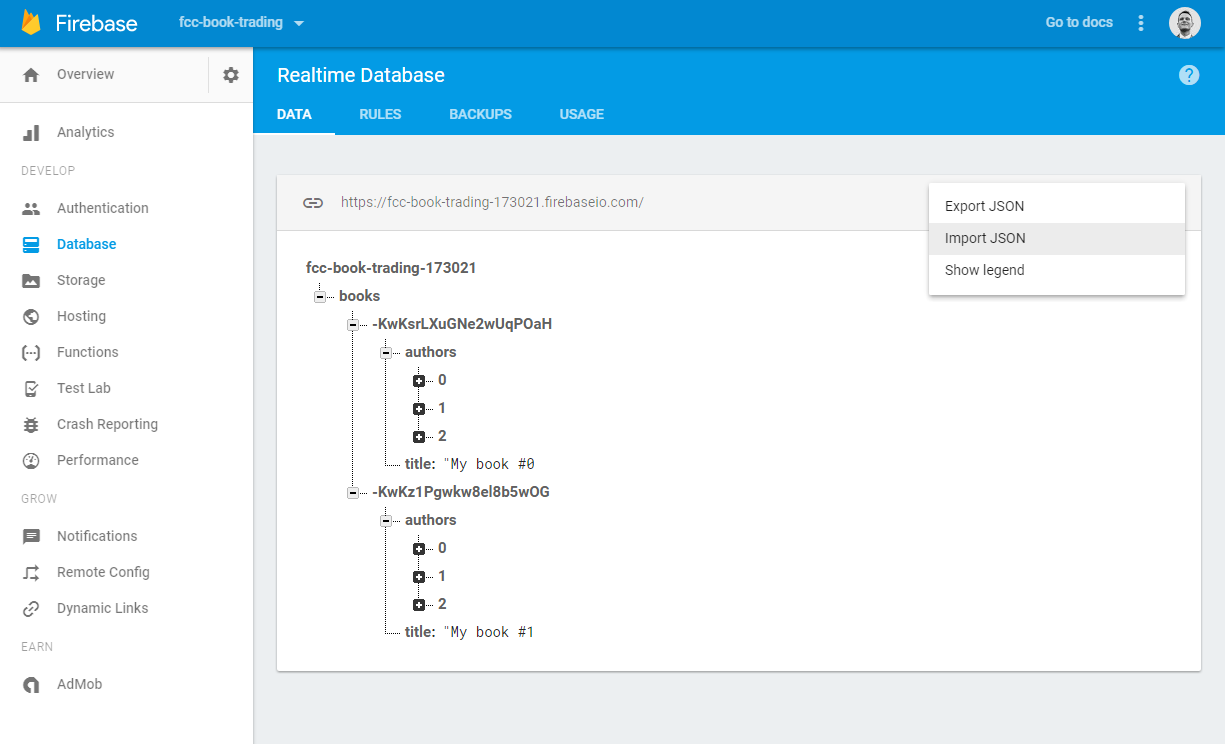Switch to the RULES tab

point(380,114)
